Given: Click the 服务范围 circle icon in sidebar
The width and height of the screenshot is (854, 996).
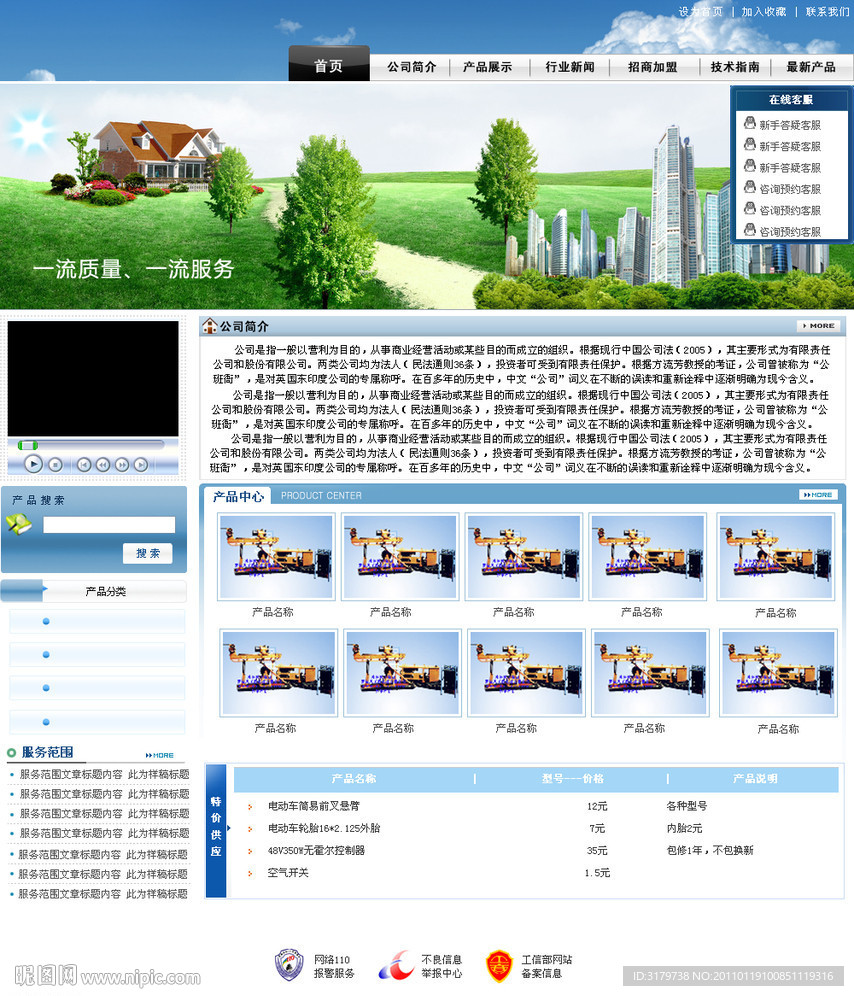Looking at the screenshot, I should point(13,754).
